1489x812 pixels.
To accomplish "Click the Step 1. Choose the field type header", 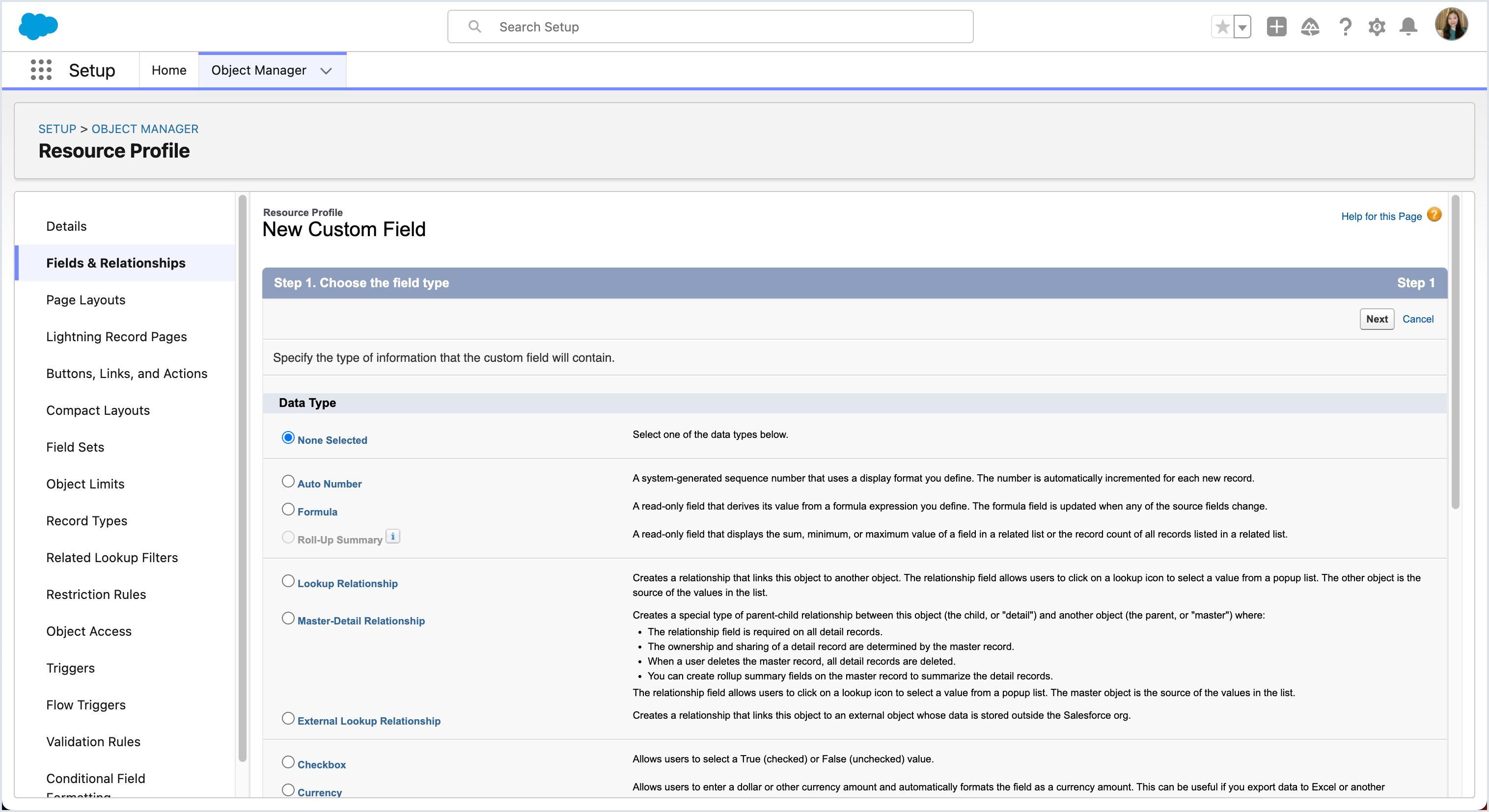I will (361, 283).
